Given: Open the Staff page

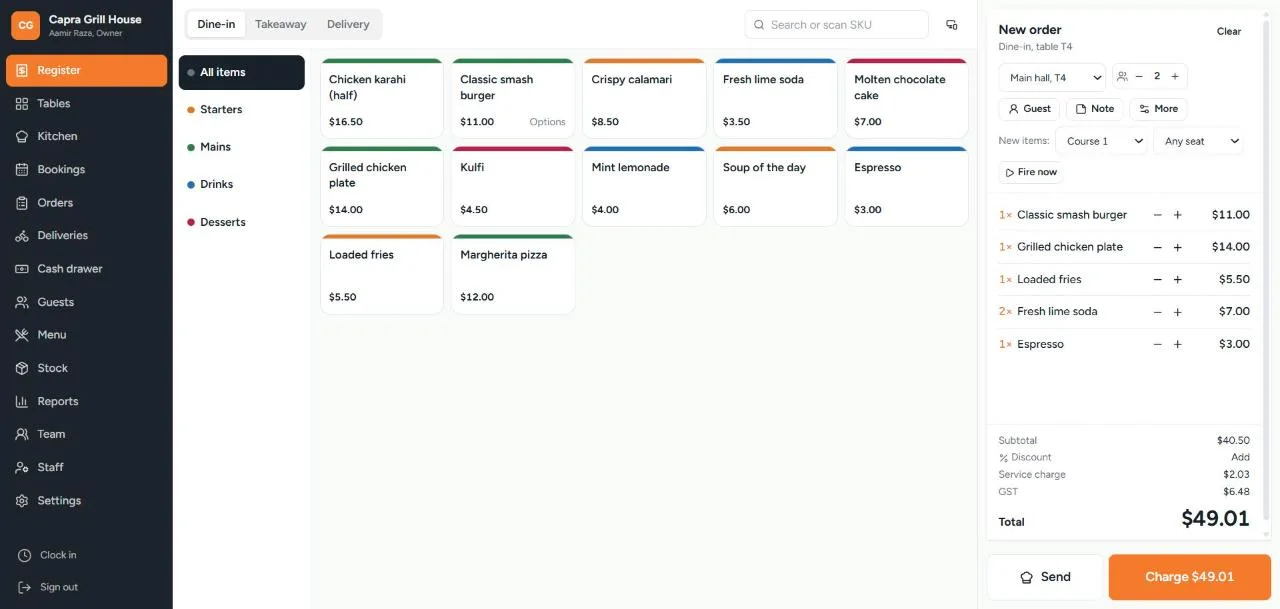Looking at the screenshot, I should pyautogui.click(x=86, y=467).
